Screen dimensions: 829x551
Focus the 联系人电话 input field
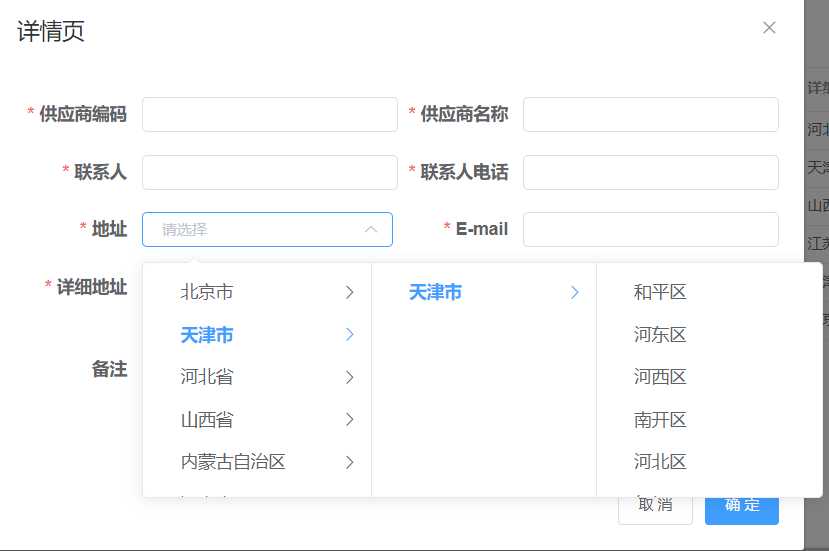click(651, 172)
